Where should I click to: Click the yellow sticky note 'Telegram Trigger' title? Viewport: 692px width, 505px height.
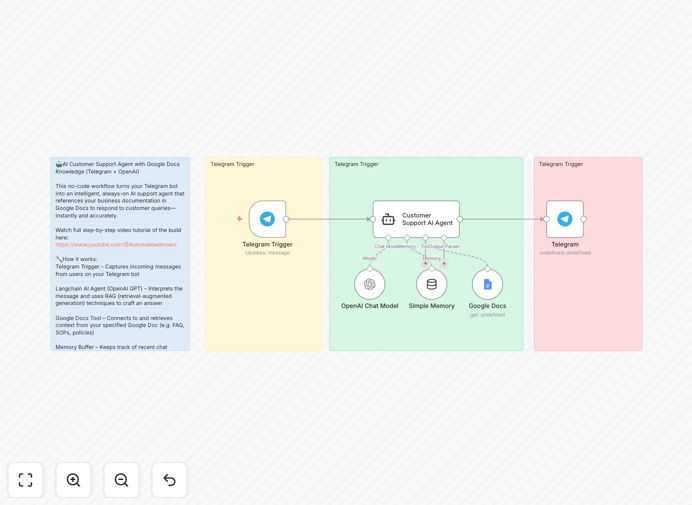[232, 164]
